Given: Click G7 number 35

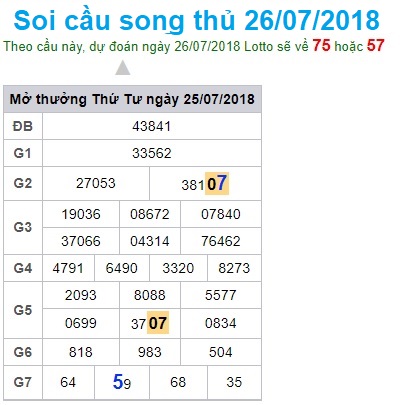Looking at the screenshot, I should point(234,382).
